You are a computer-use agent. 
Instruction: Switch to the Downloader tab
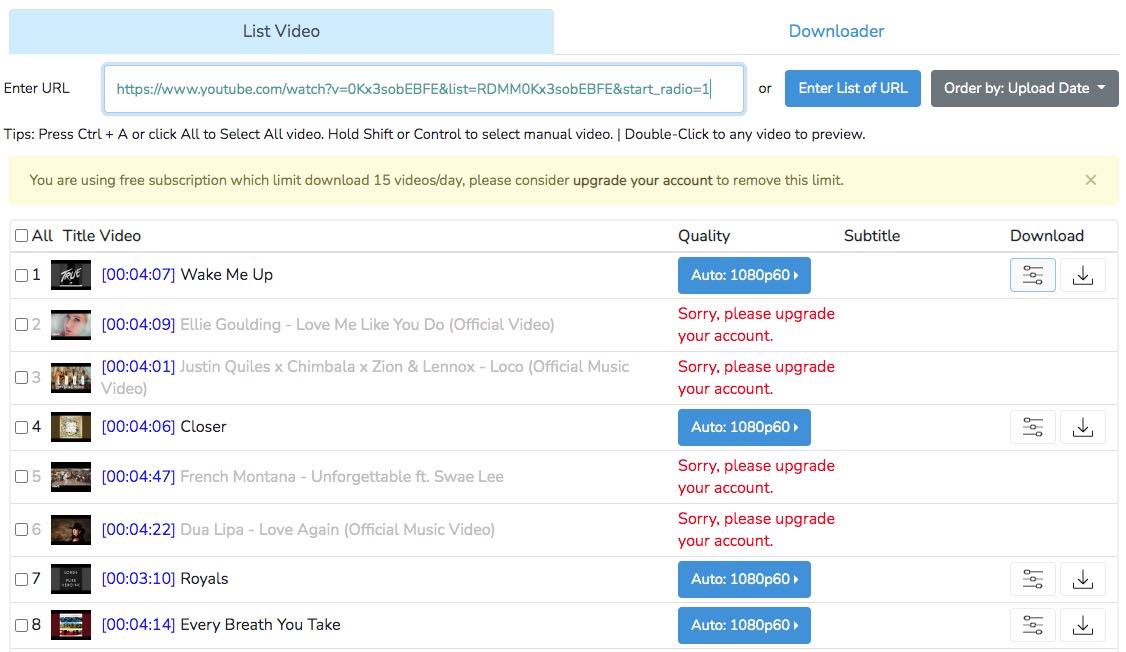pyautogui.click(x=836, y=31)
